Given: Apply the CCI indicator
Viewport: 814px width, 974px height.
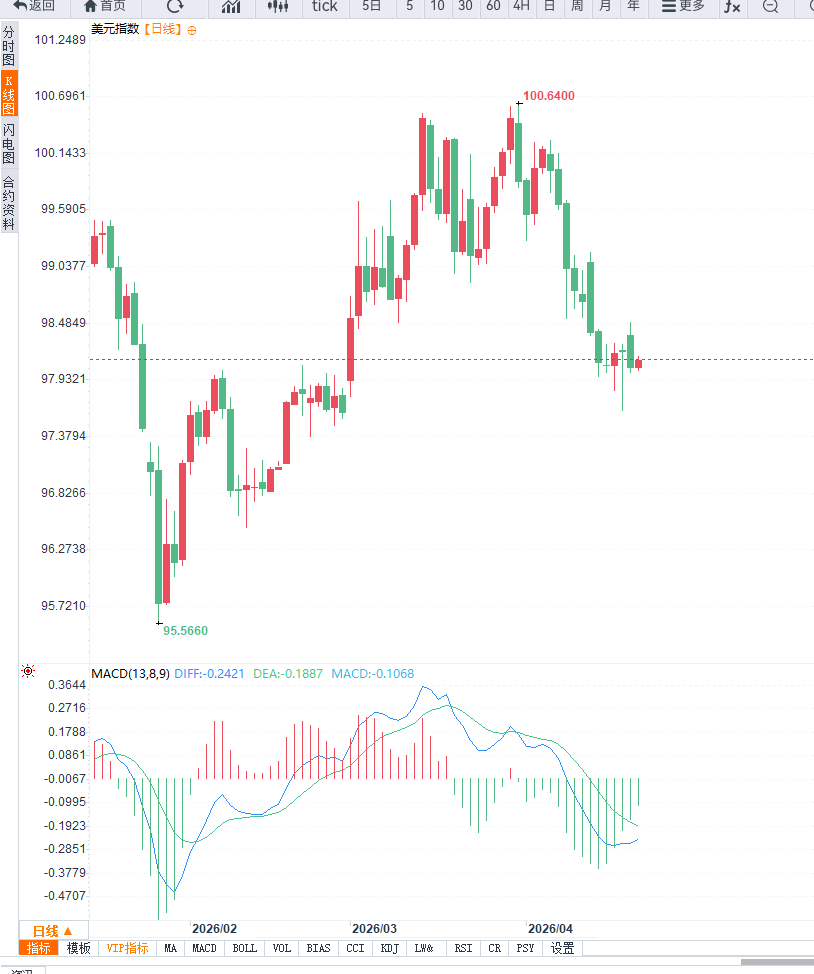Looking at the screenshot, I should coord(355,948).
